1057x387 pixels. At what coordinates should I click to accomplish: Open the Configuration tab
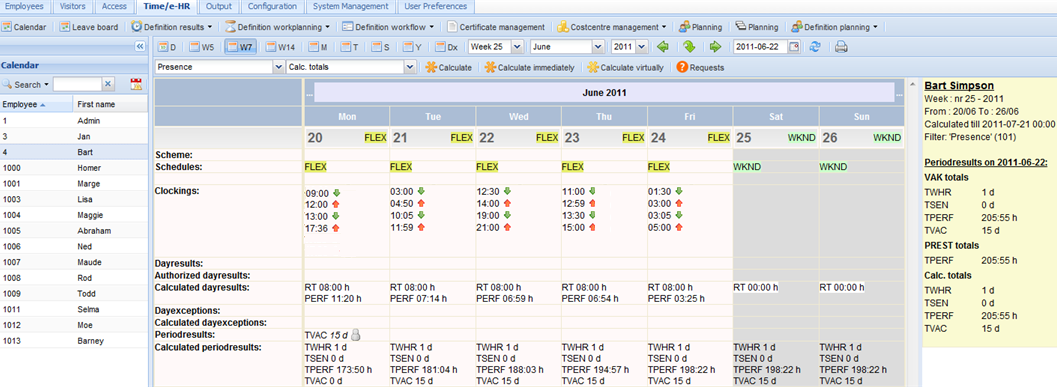[x=272, y=6]
